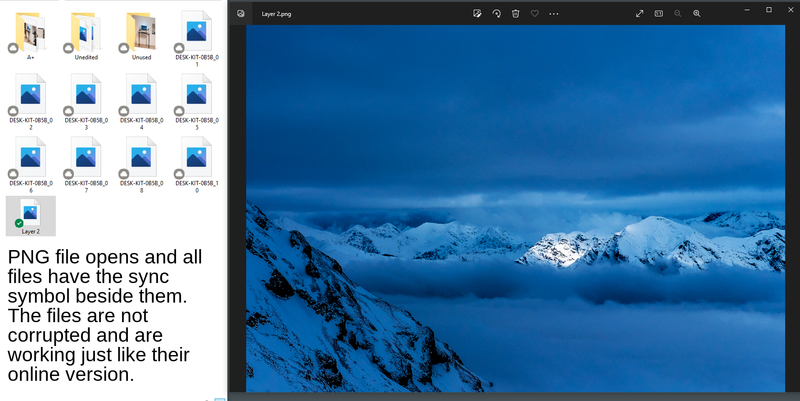800x401 pixels.
Task: Select the DESK-KIT-0B5B_04 image file
Action: (x=141, y=97)
